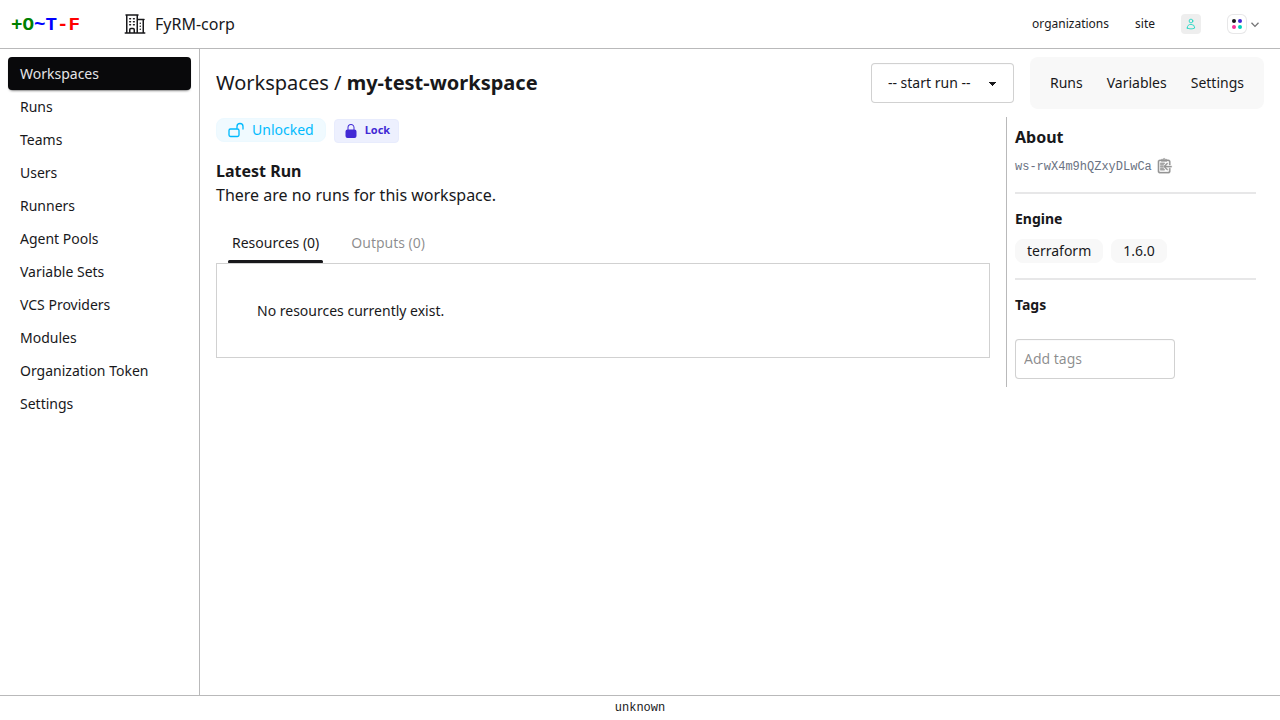This screenshot has width=1280, height=720.
Task: Switch to the Outputs (0) tab
Action: (x=388, y=243)
